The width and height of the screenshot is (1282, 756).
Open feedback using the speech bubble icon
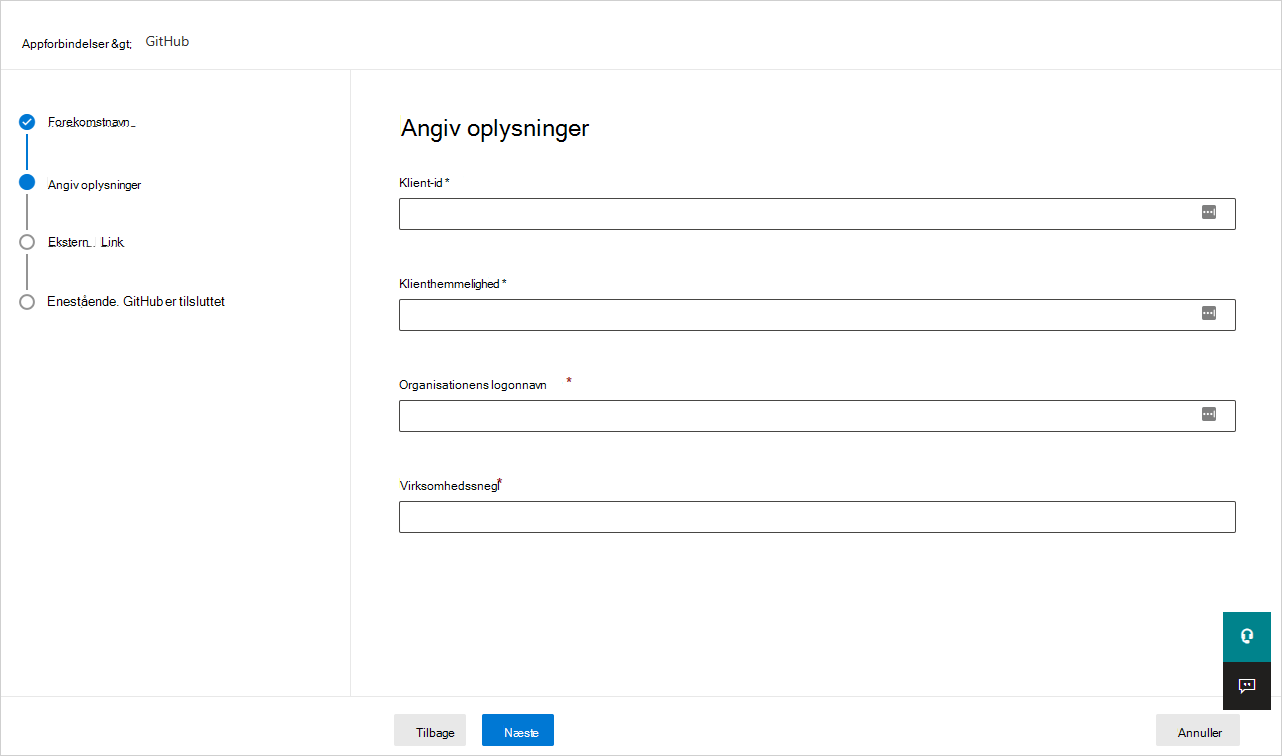pos(1246,685)
